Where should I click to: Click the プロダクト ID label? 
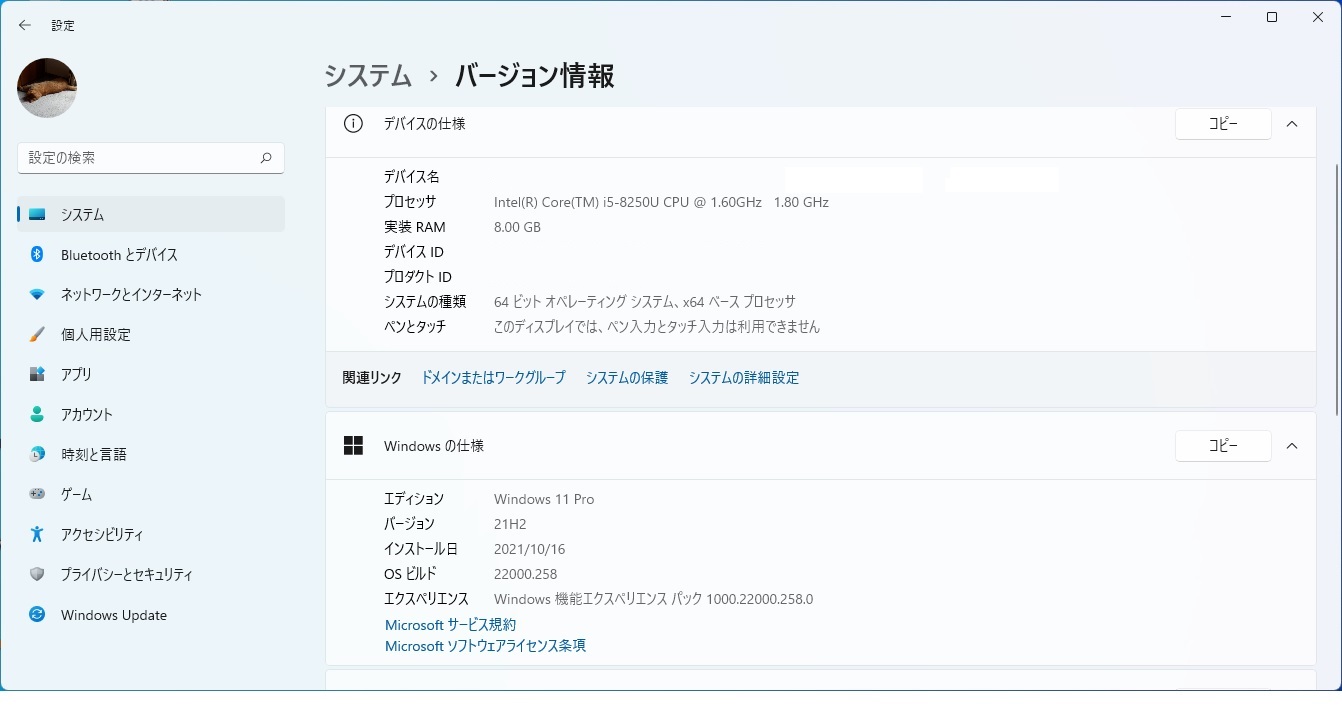pyautogui.click(x=418, y=277)
